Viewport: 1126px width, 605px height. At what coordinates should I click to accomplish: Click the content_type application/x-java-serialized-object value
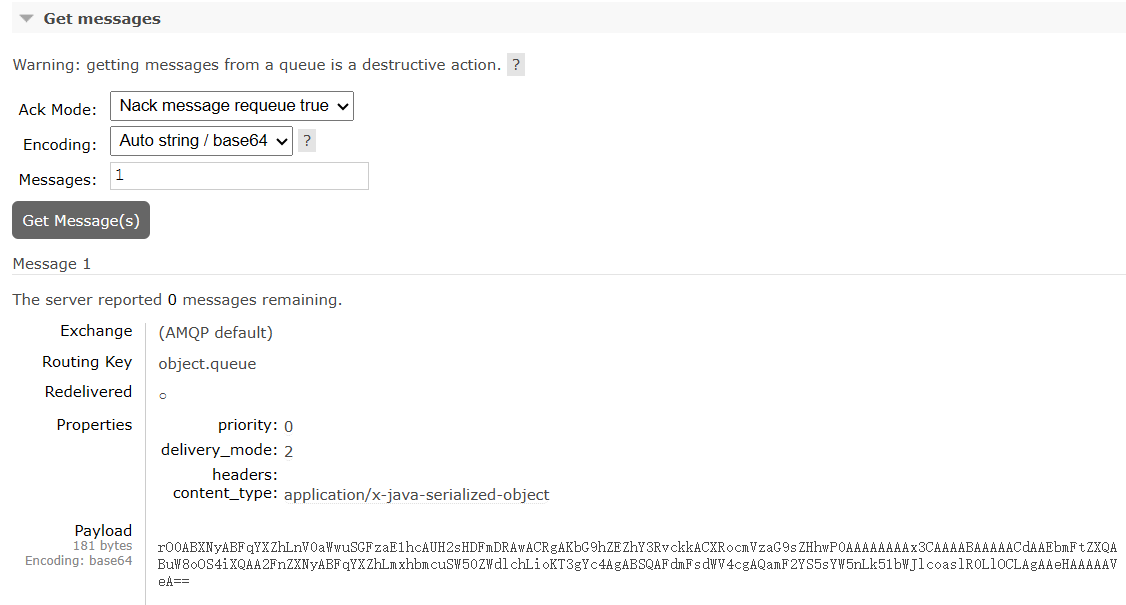(x=416, y=495)
